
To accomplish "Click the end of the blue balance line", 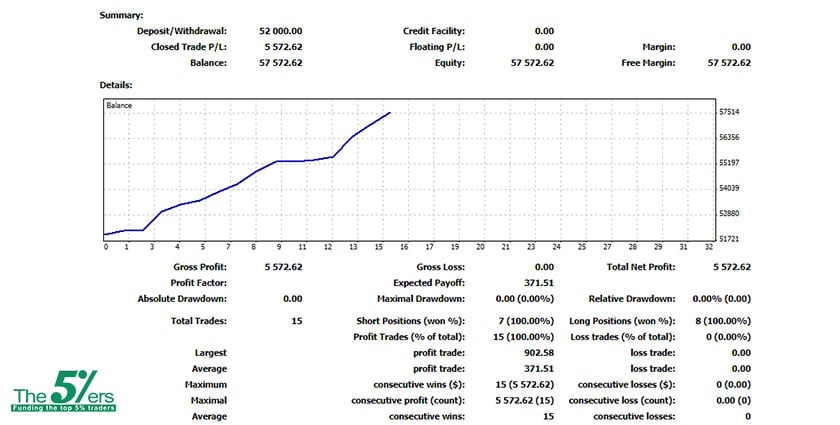I will tap(390, 113).
